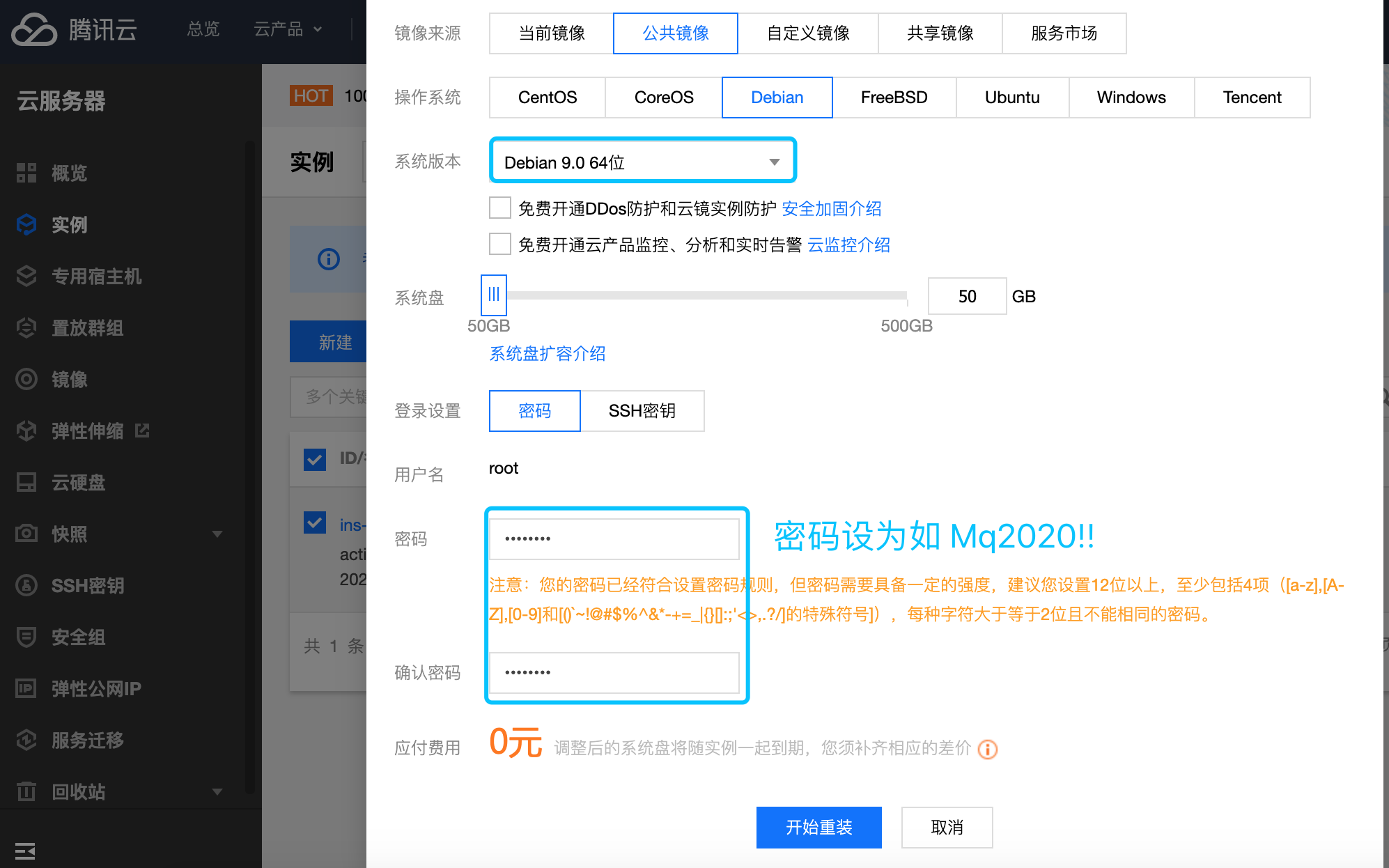Select the Ubuntu operating system tab
Viewport: 1389px width, 868px height.
click(1011, 98)
